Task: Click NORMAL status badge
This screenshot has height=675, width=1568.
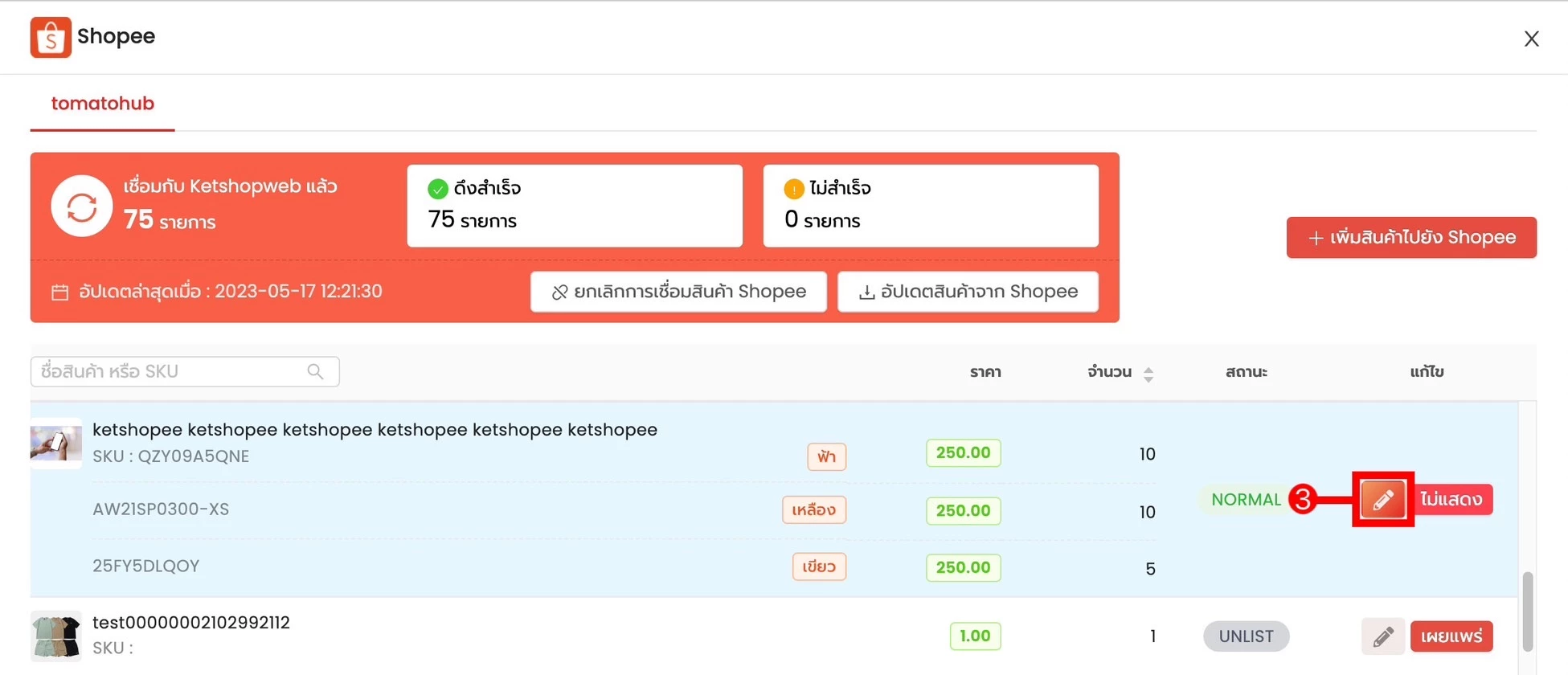Action: coord(1246,500)
